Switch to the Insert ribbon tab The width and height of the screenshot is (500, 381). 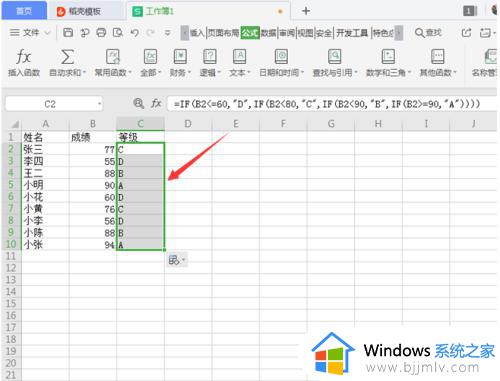(197, 33)
